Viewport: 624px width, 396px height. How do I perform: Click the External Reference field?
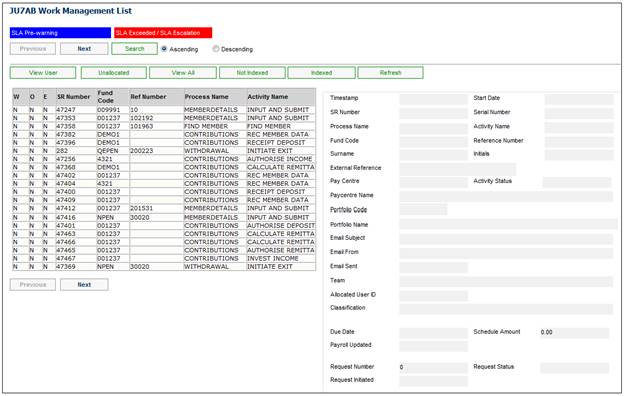(x=458, y=169)
